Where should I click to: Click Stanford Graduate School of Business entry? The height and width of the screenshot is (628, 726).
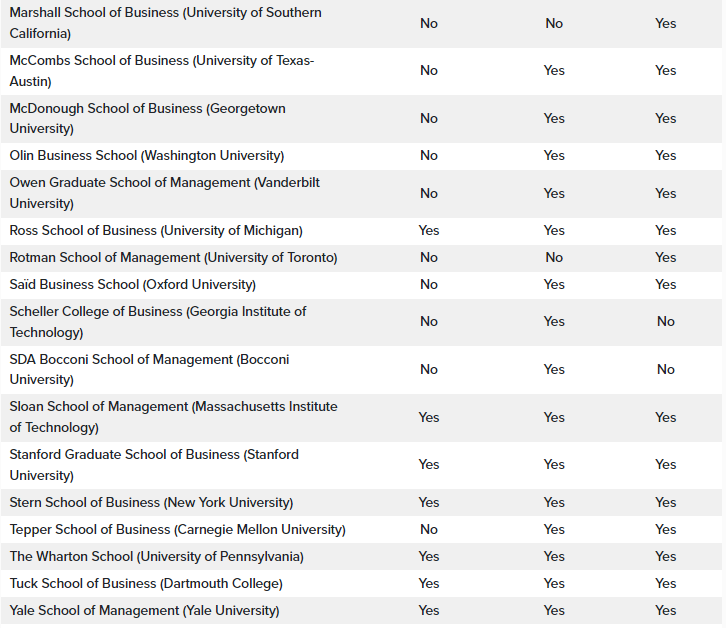(154, 465)
